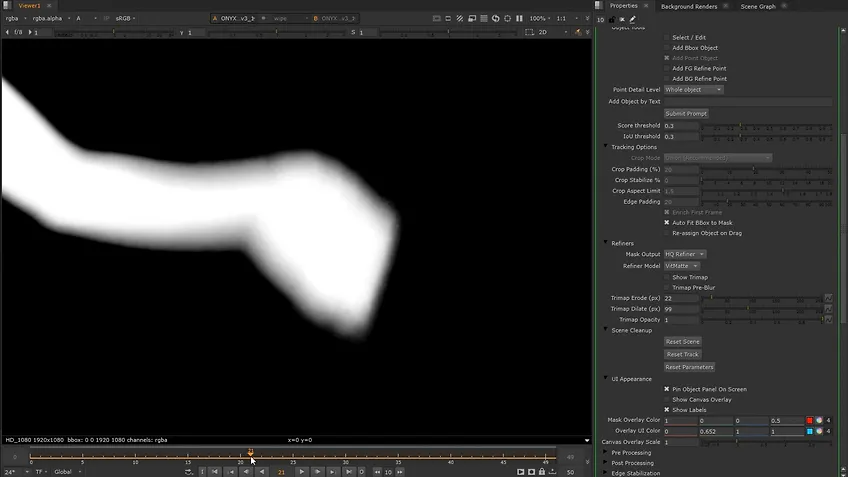Toggle the zebra stripes overlay icon
This screenshot has height=477, width=848.
tap(460, 18)
